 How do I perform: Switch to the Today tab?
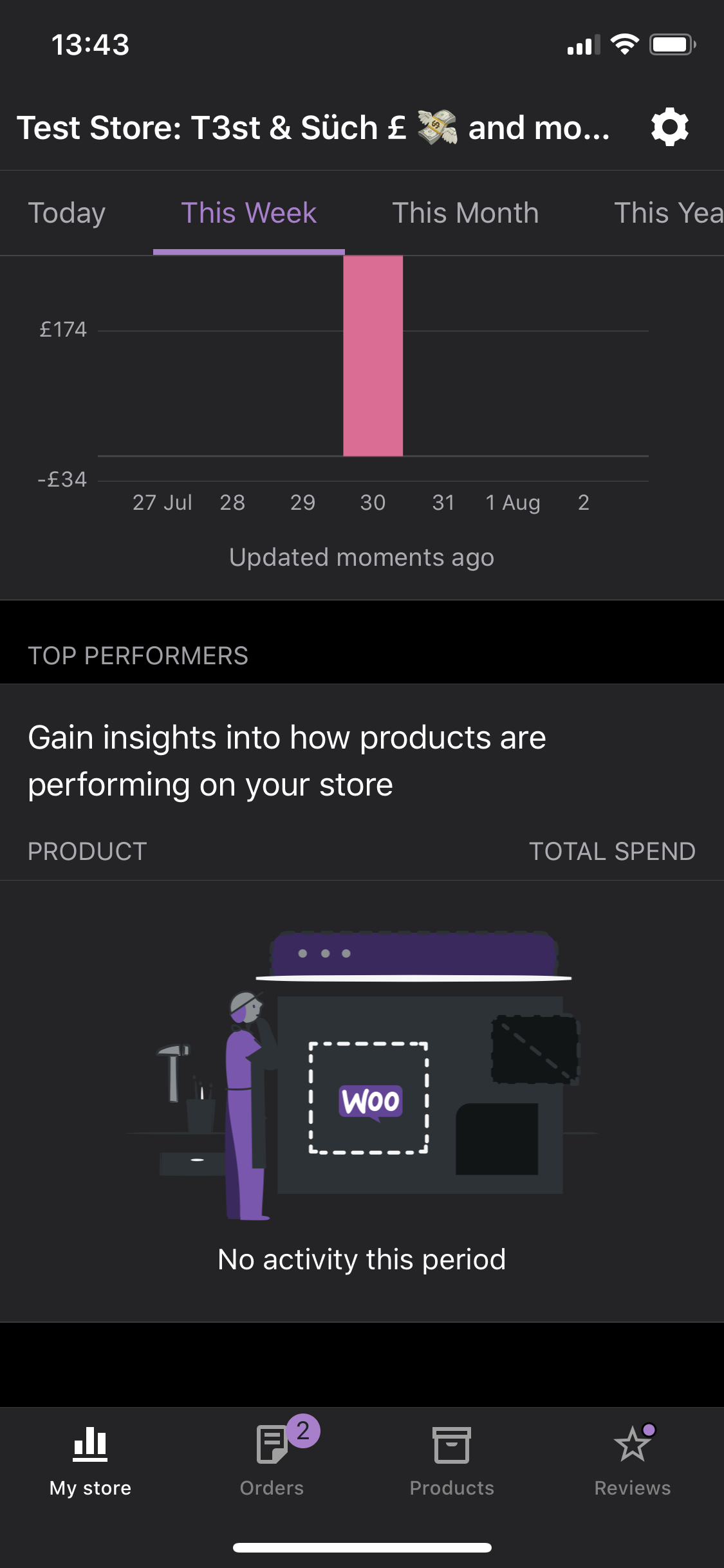(x=67, y=213)
